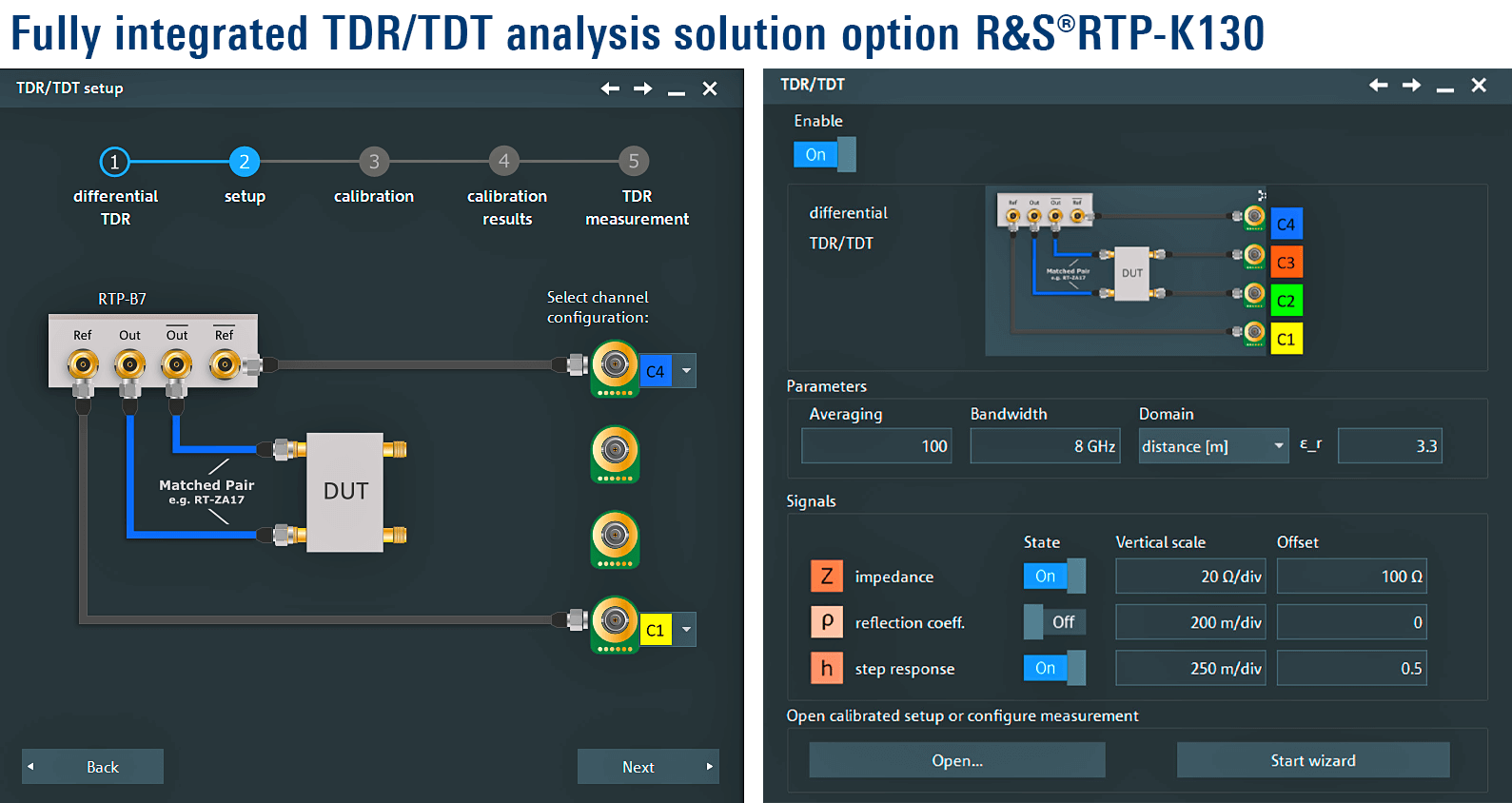The height and width of the screenshot is (803, 1512).
Task: Click C4 channel box in preview diagram
Action: (1286, 225)
